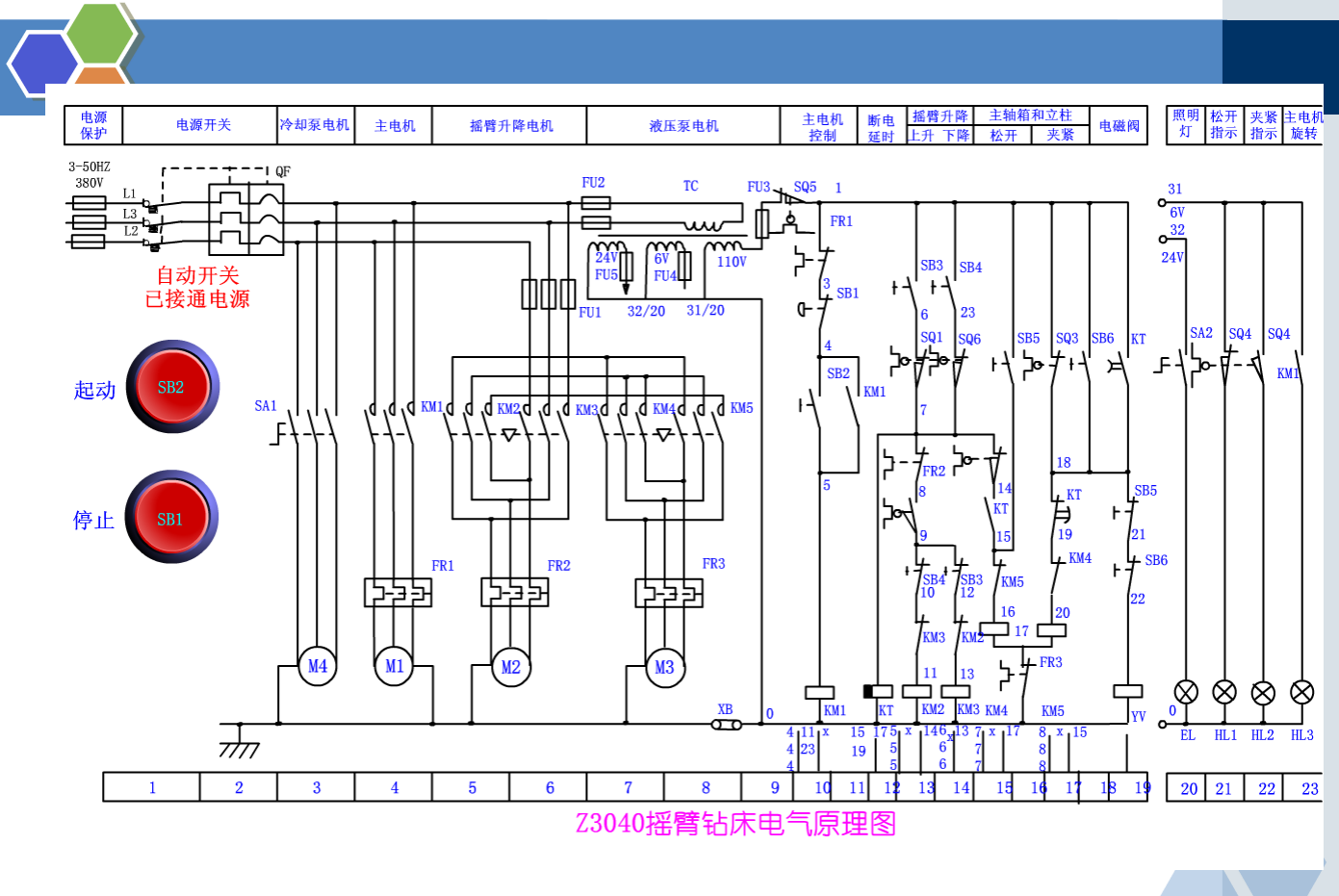Image resolution: width=1339 pixels, height=896 pixels.
Task: Click the FR3 thermal relay box above M3
Action: (x=669, y=593)
